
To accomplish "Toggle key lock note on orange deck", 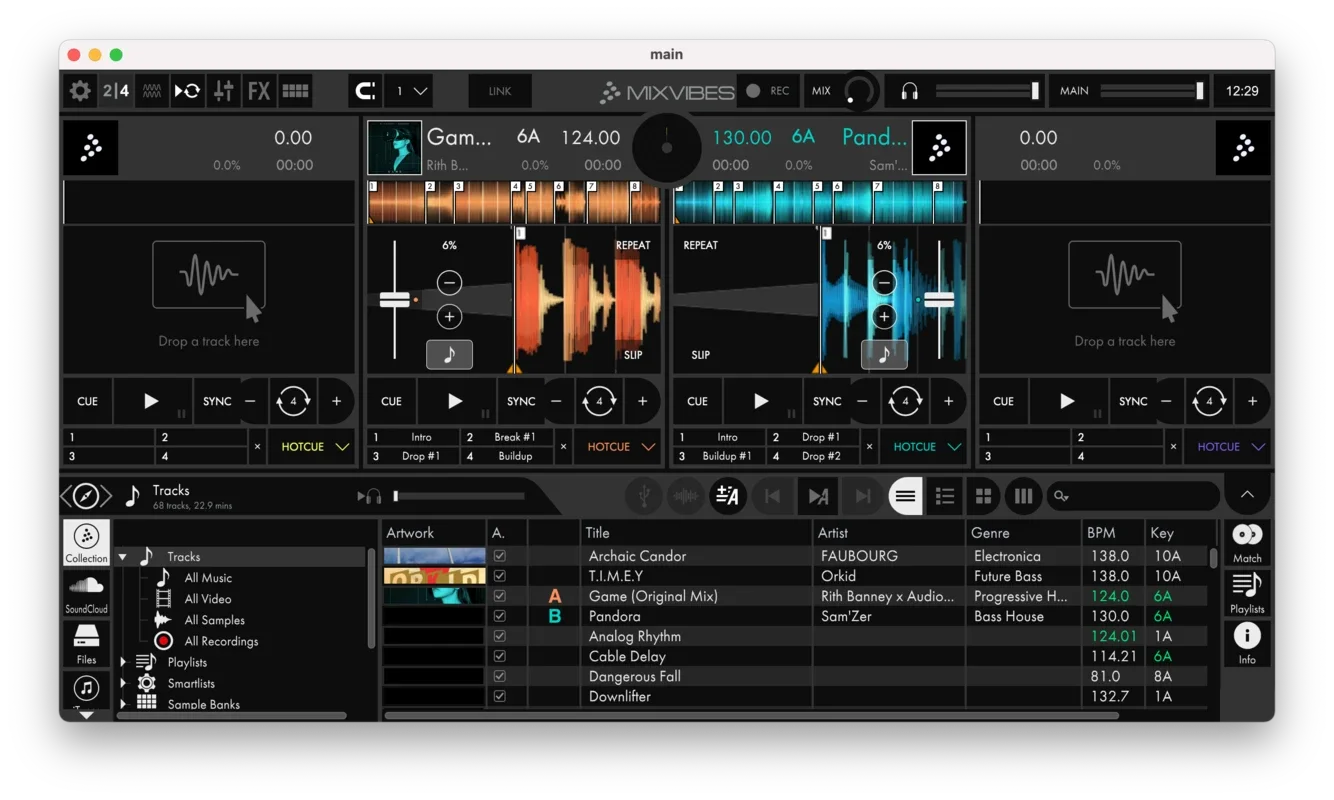I will pyautogui.click(x=449, y=354).
